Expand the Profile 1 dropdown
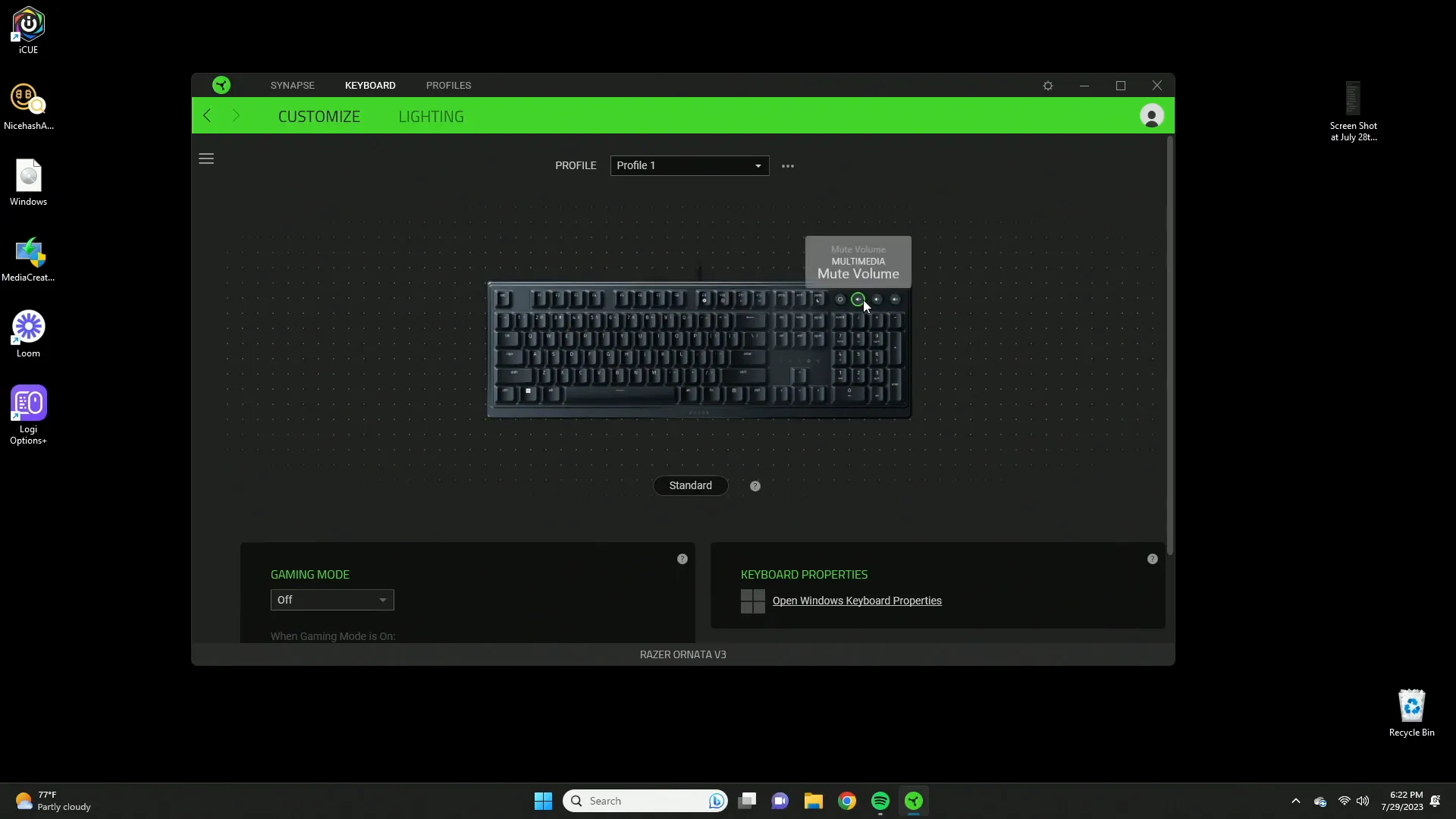Image resolution: width=1456 pixels, height=819 pixels. coord(689,165)
